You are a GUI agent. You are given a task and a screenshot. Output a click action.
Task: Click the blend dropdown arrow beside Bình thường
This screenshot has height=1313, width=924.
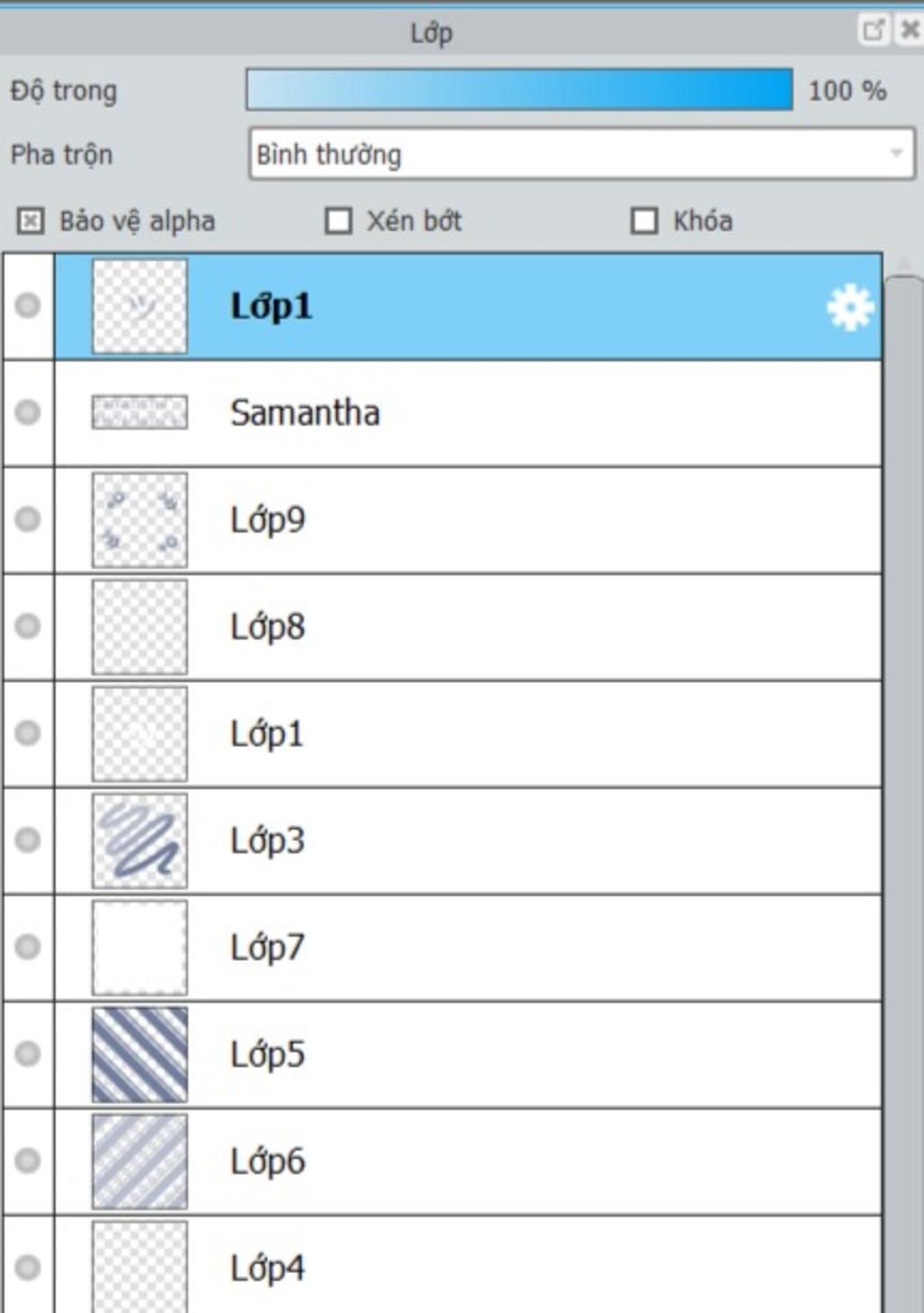[896, 153]
